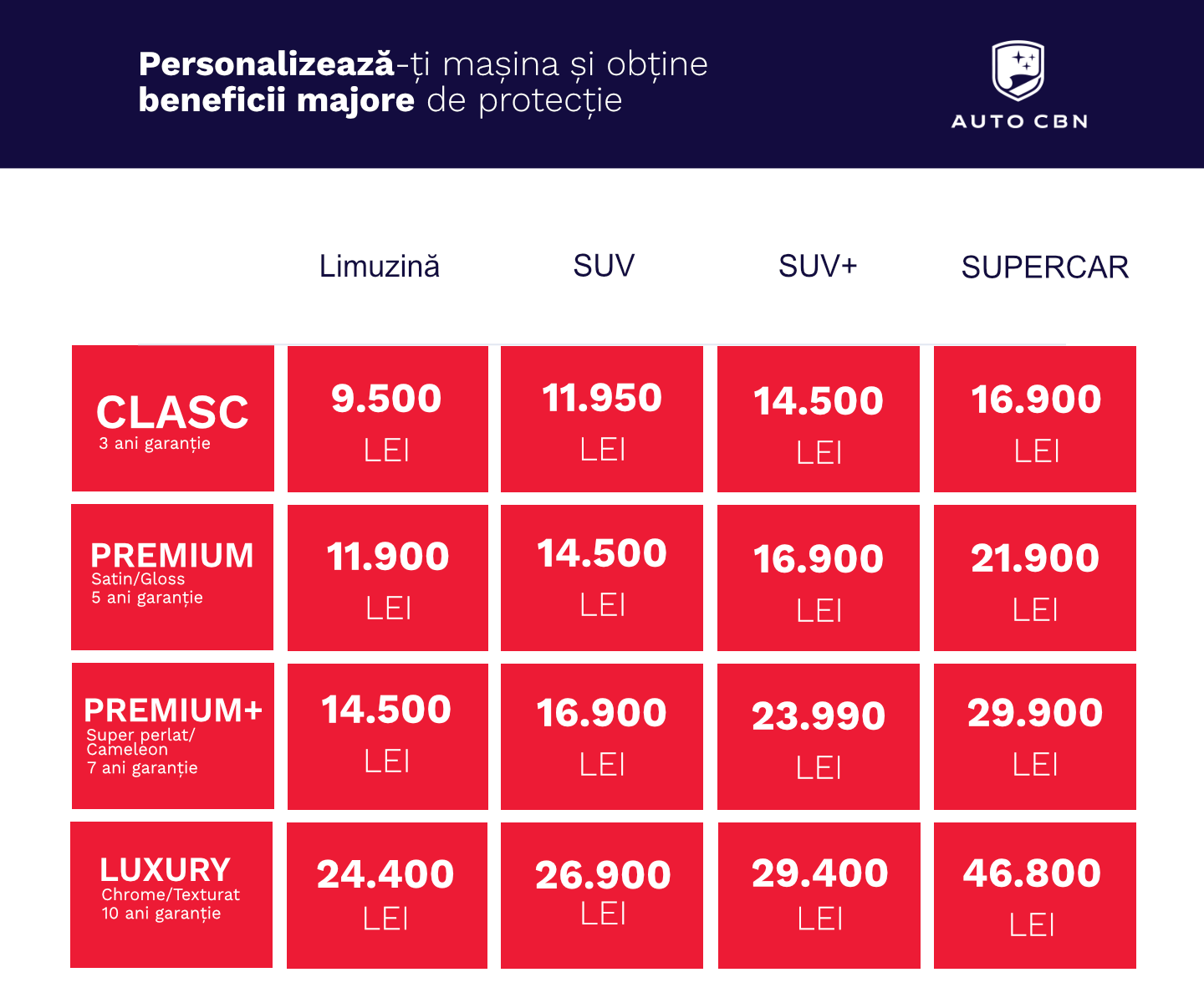The height and width of the screenshot is (1003, 1204).
Task: Click the AUTO CBN brand name text
Action: [x=1019, y=122]
